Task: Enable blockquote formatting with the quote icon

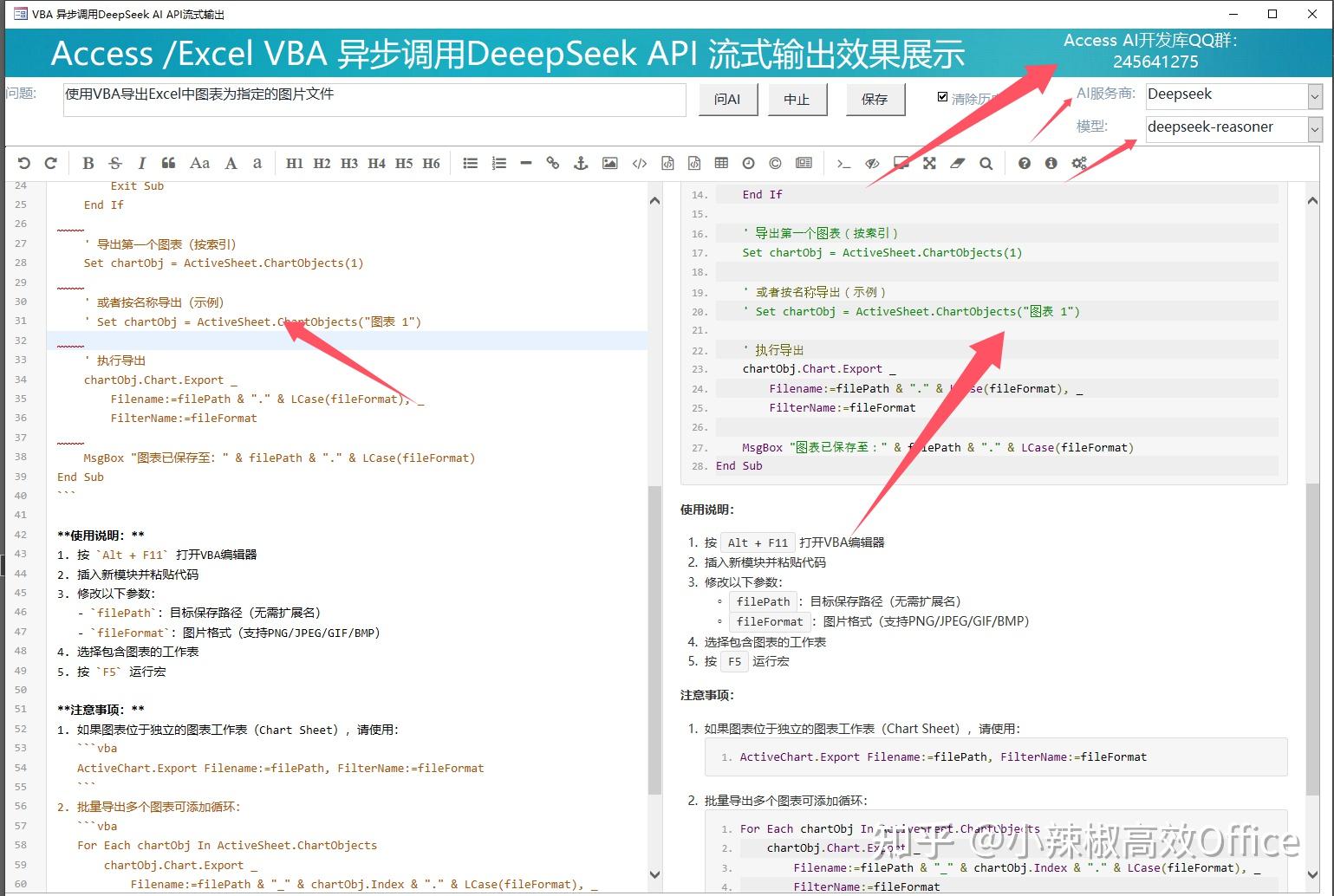Action: pyautogui.click(x=168, y=163)
